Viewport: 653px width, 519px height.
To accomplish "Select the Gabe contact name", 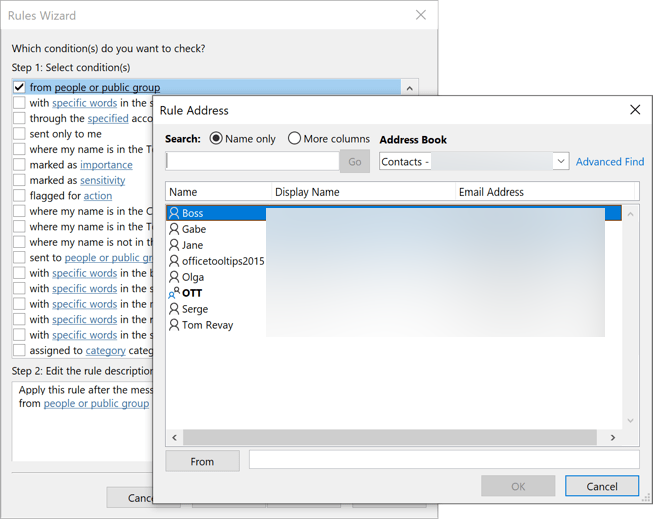I will (x=194, y=229).
